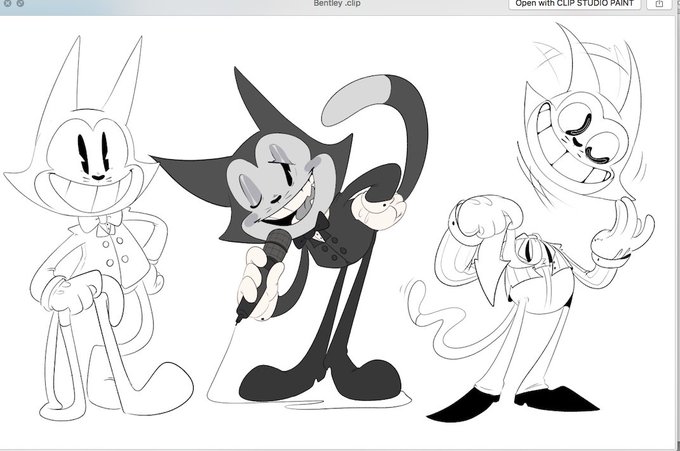Close the Quick Look preview window
Image resolution: width=680 pixels, height=451 pixels.
point(7,3)
